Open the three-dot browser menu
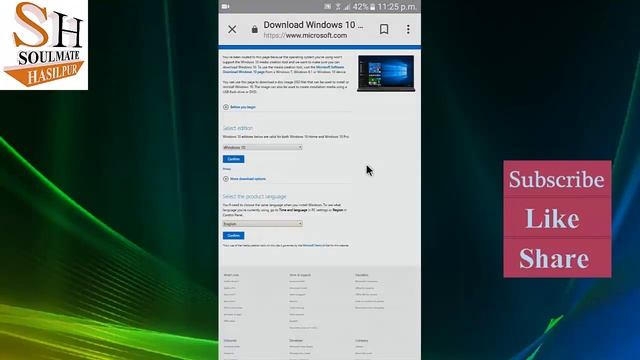This screenshot has width=640, height=360. pyautogui.click(x=408, y=29)
